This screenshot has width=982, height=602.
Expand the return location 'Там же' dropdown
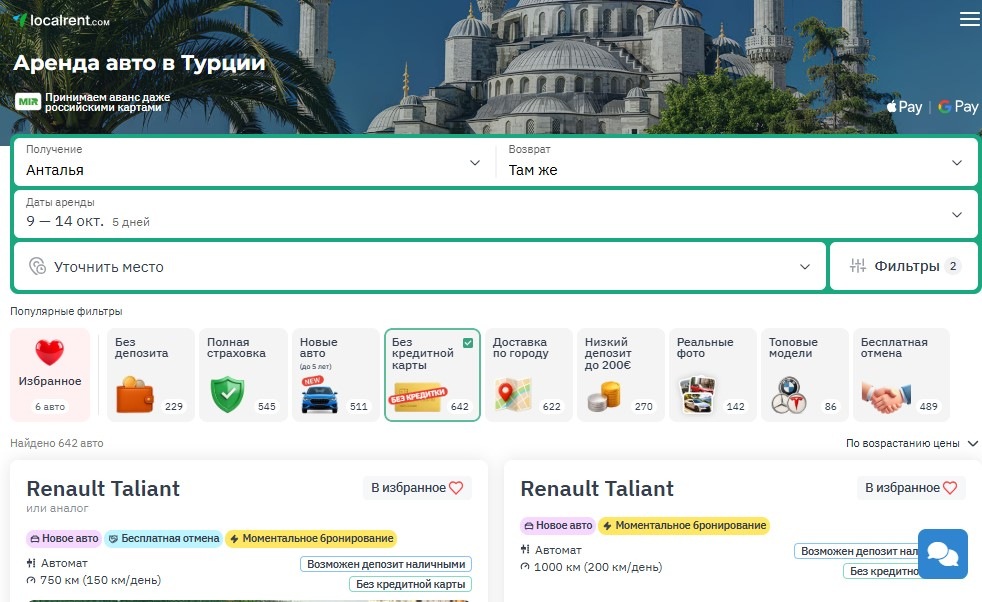[736, 162]
